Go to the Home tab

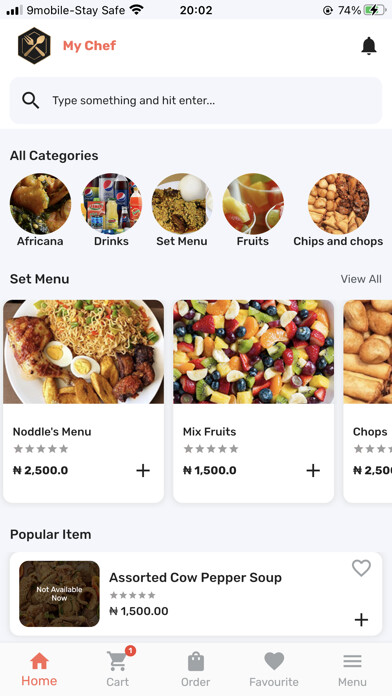click(x=39, y=669)
